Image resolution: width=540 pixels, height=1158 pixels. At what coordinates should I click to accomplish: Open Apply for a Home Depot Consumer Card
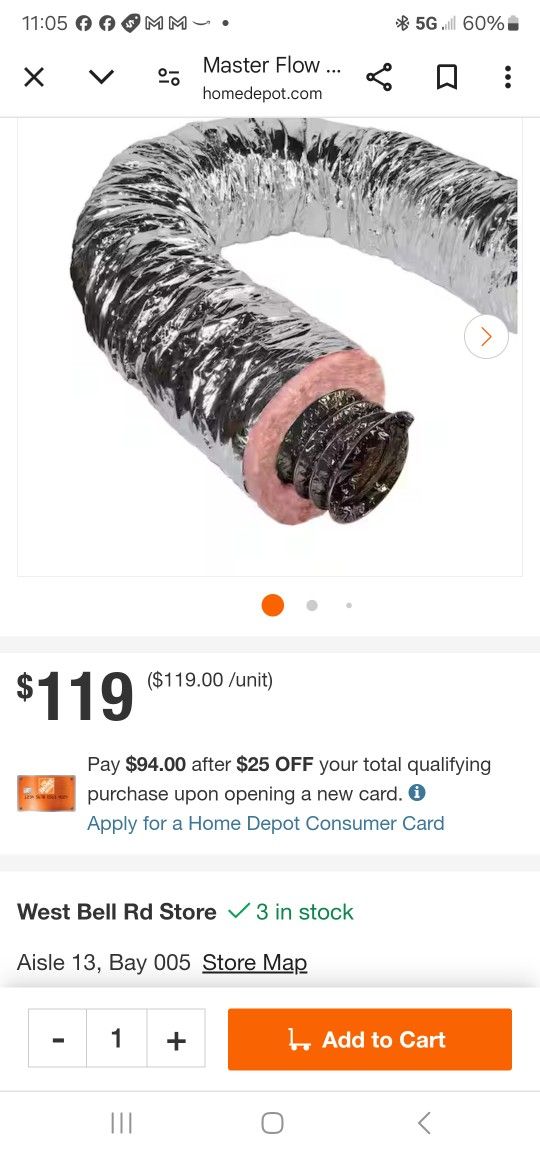[266, 823]
